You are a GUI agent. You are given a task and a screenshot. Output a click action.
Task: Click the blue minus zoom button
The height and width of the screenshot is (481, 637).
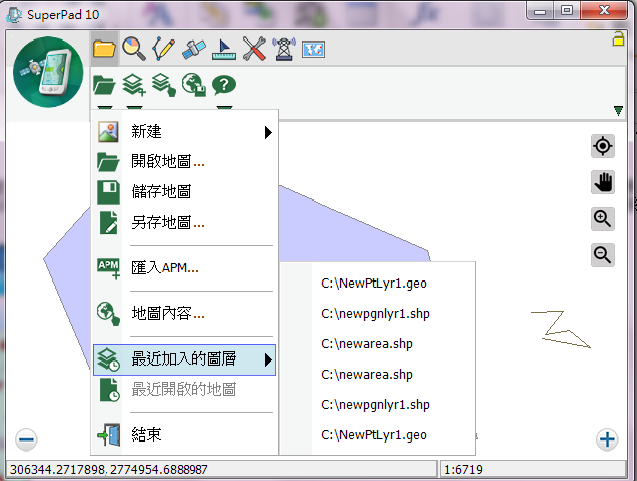26,440
